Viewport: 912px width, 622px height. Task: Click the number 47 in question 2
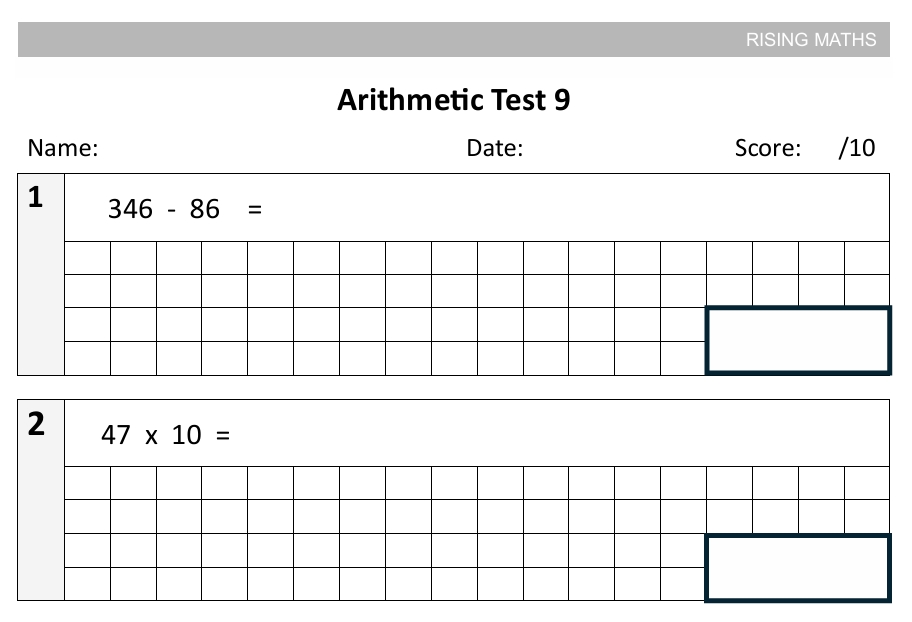[x=116, y=435]
